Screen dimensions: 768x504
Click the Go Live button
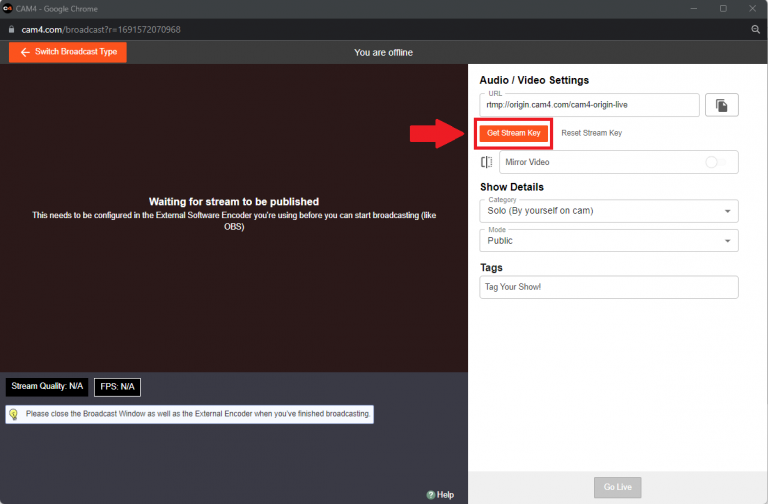click(x=617, y=487)
